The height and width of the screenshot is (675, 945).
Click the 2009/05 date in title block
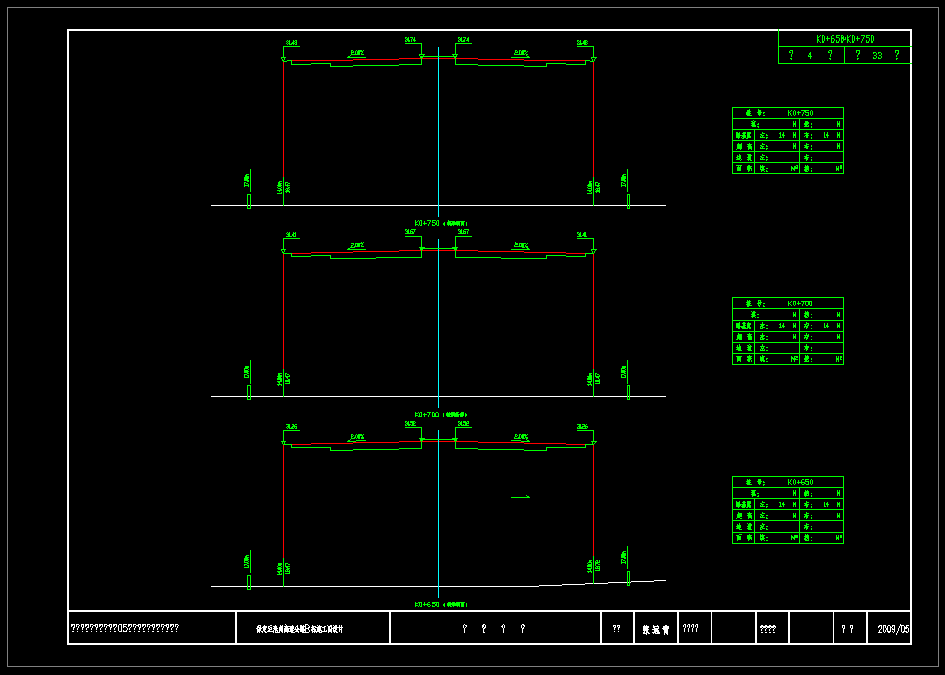pos(893,629)
